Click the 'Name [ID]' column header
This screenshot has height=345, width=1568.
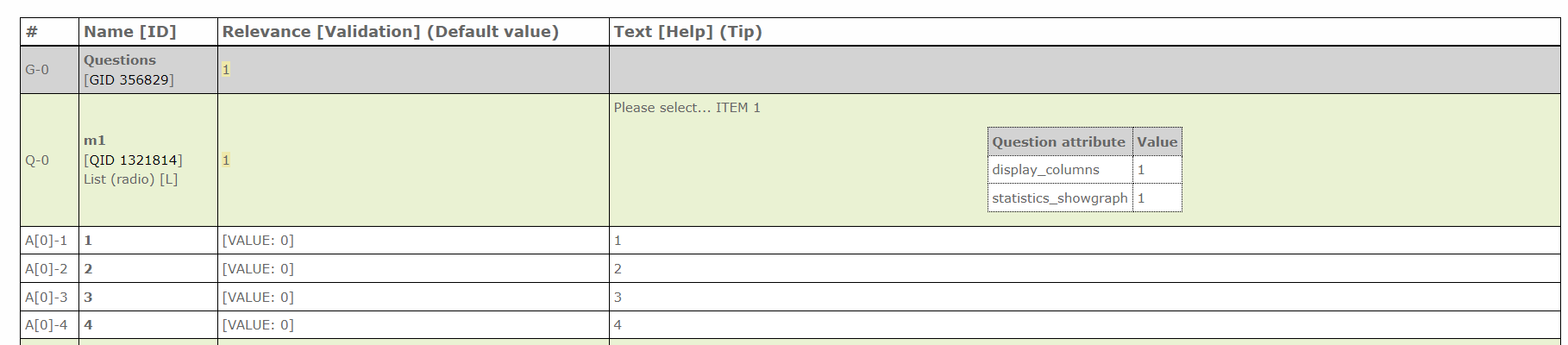coord(129,32)
